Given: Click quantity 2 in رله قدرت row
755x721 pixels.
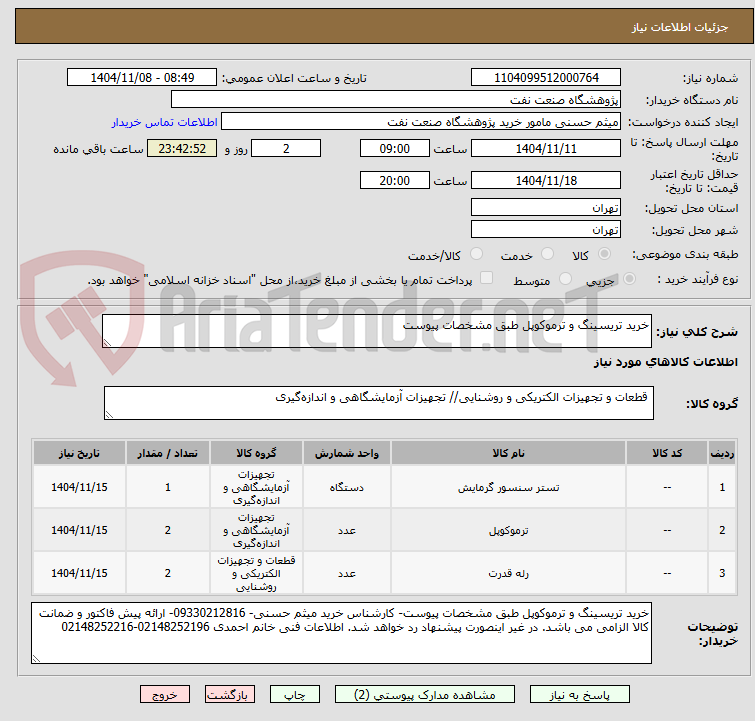Looking at the screenshot, I should [x=168, y=573].
